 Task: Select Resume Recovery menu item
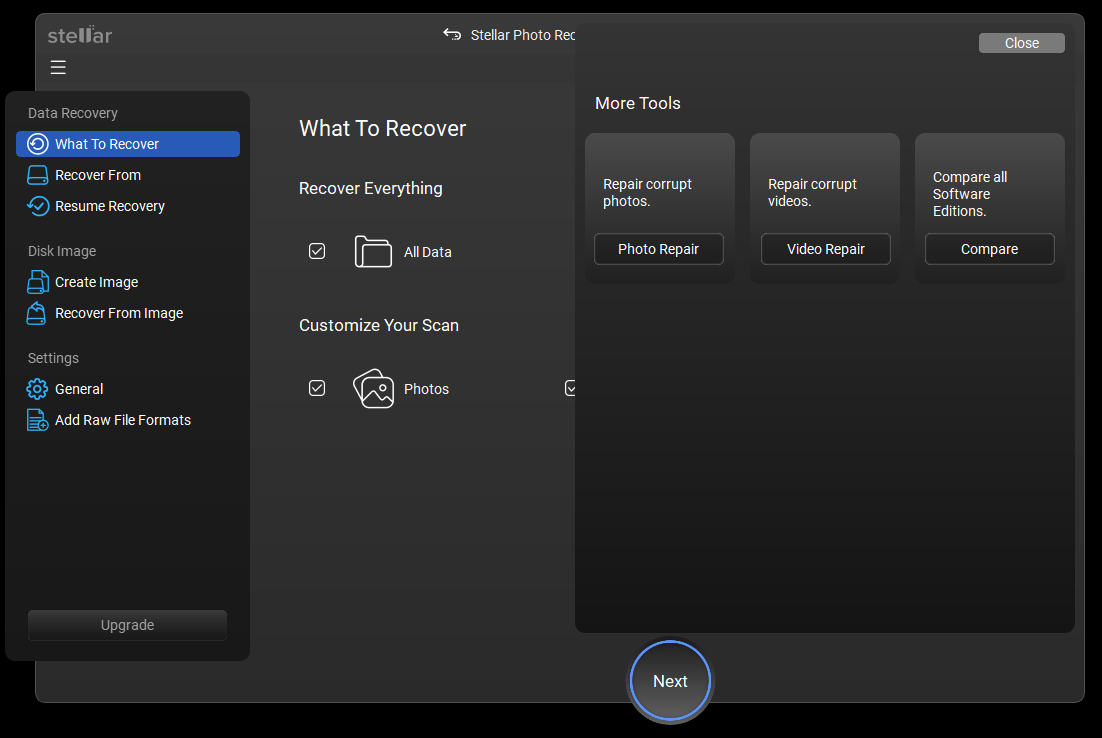[128, 206]
